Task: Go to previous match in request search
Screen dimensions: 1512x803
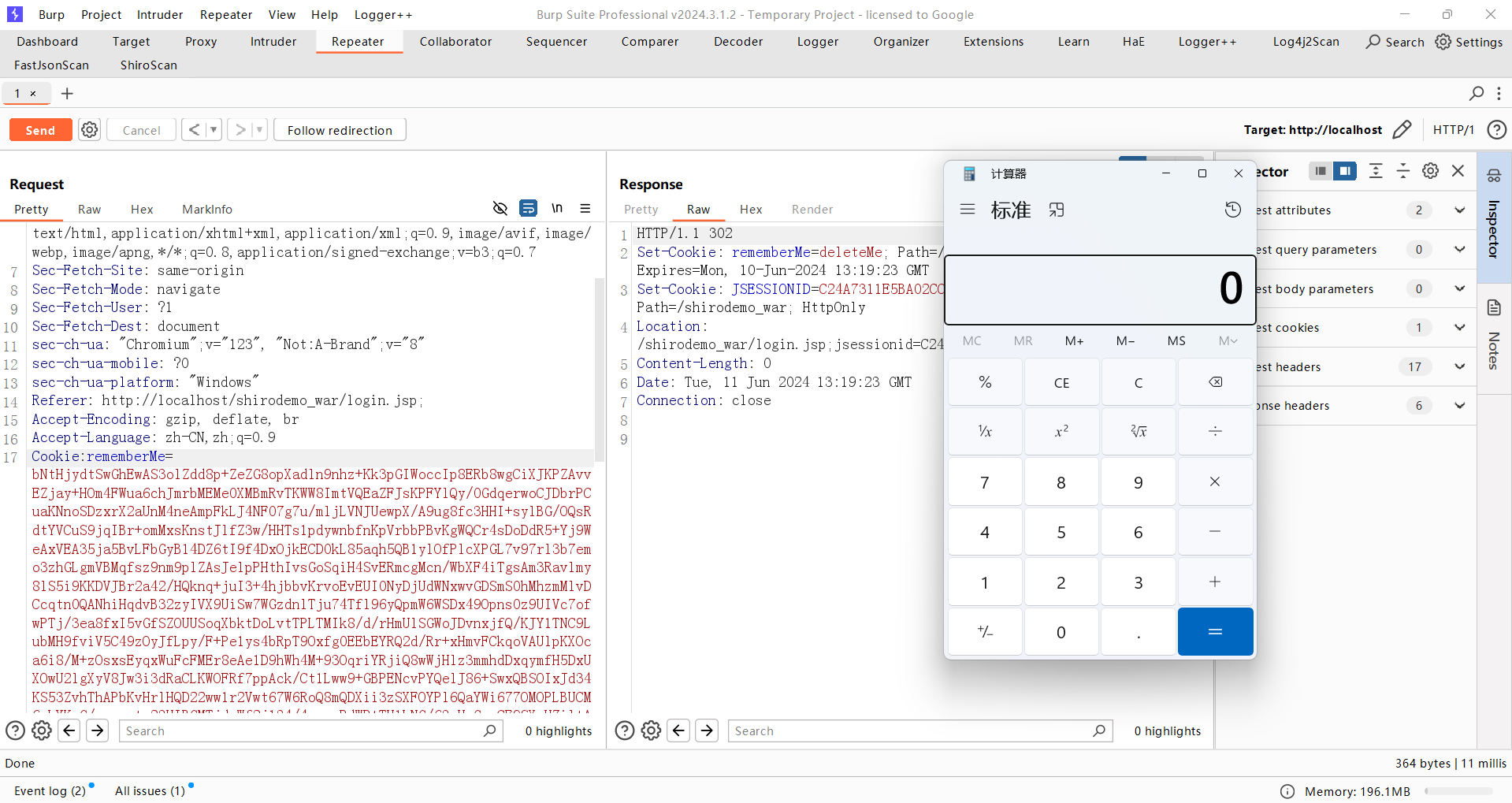Action: pyautogui.click(x=69, y=731)
